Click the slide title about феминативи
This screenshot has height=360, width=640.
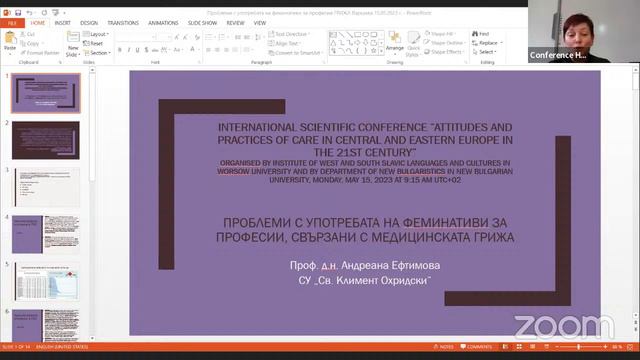click(365, 230)
